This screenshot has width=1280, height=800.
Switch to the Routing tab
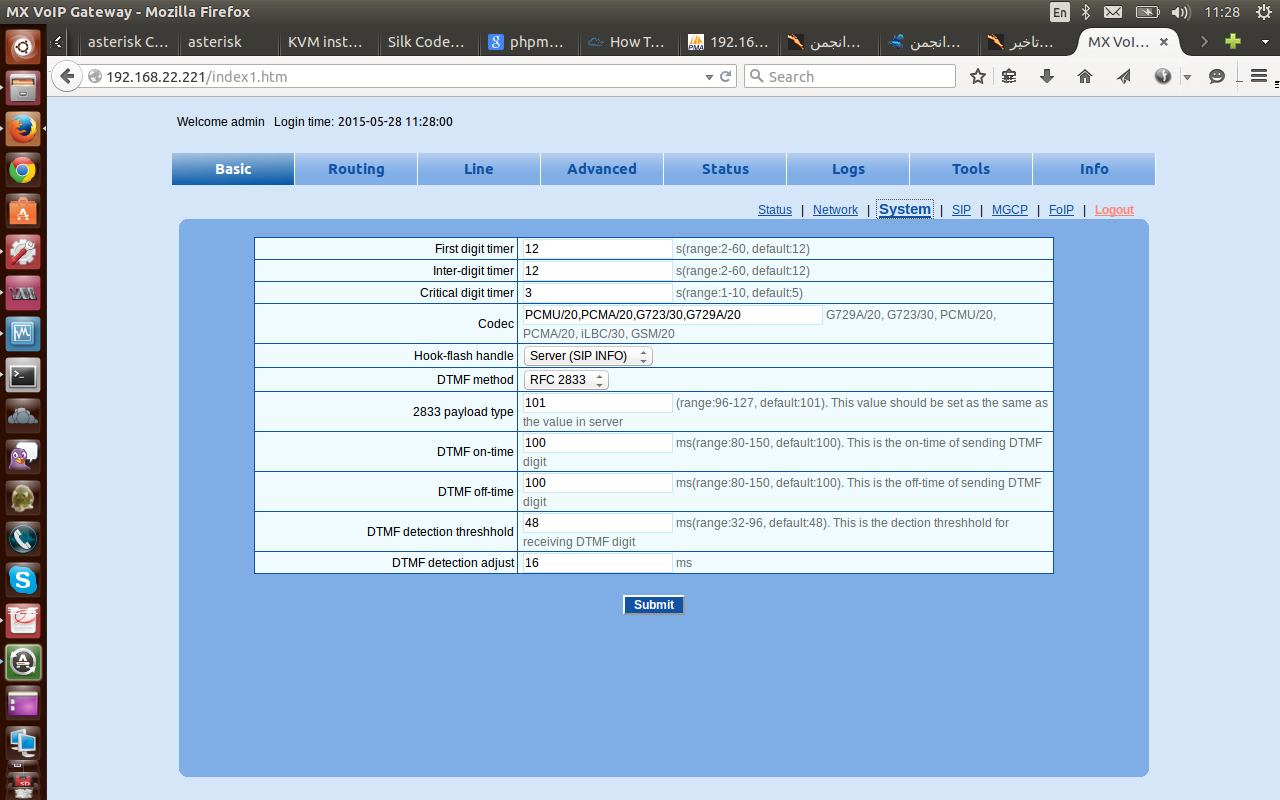pyautogui.click(x=356, y=169)
